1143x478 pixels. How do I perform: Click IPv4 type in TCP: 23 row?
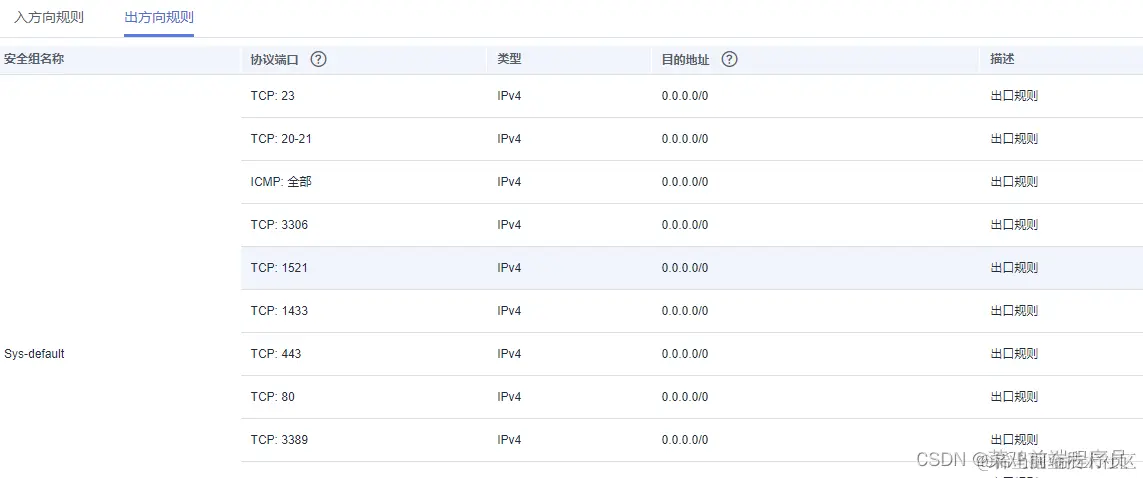pyautogui.click(x=510, y=95)
